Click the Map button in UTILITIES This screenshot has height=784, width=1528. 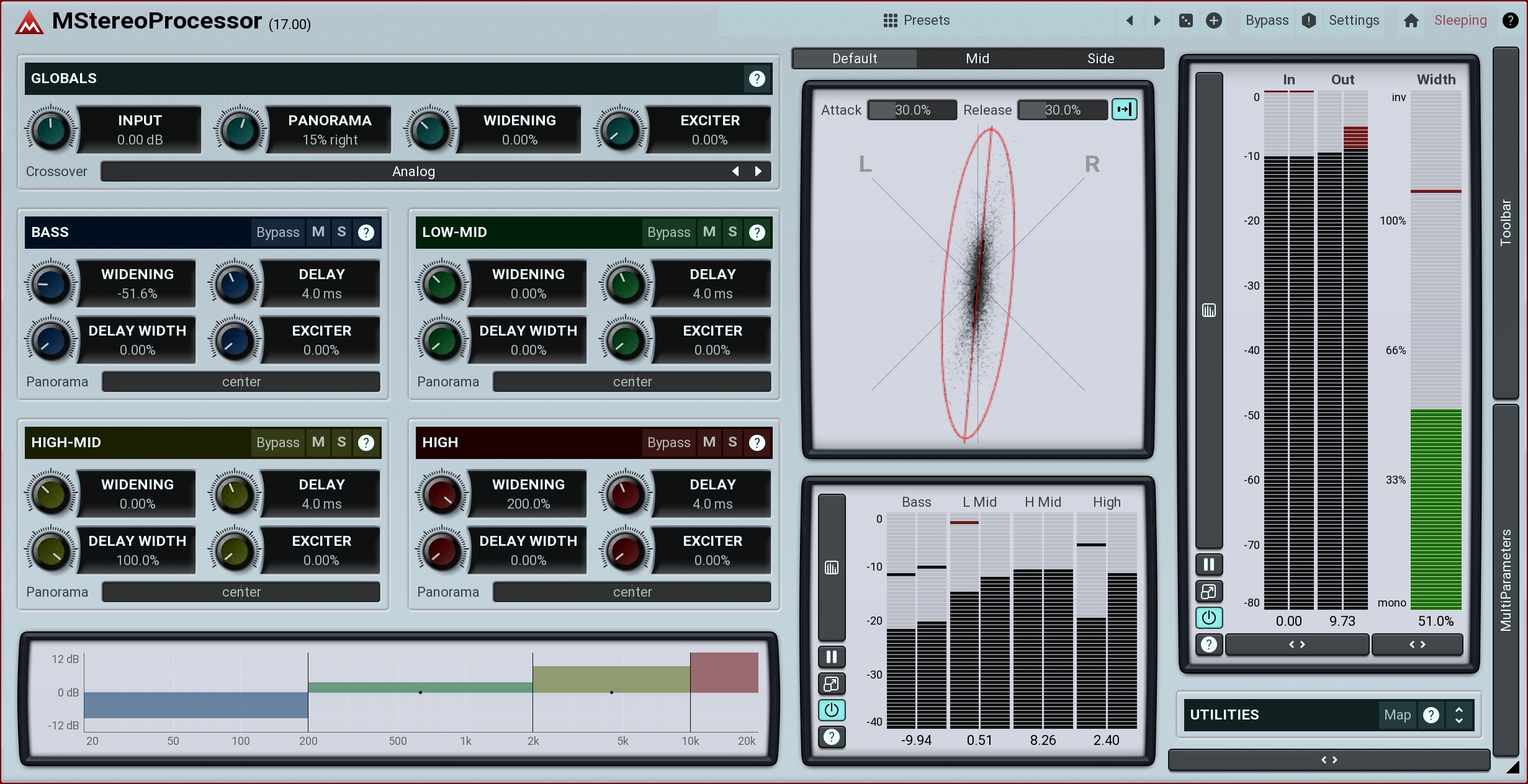coord(1397,715)
